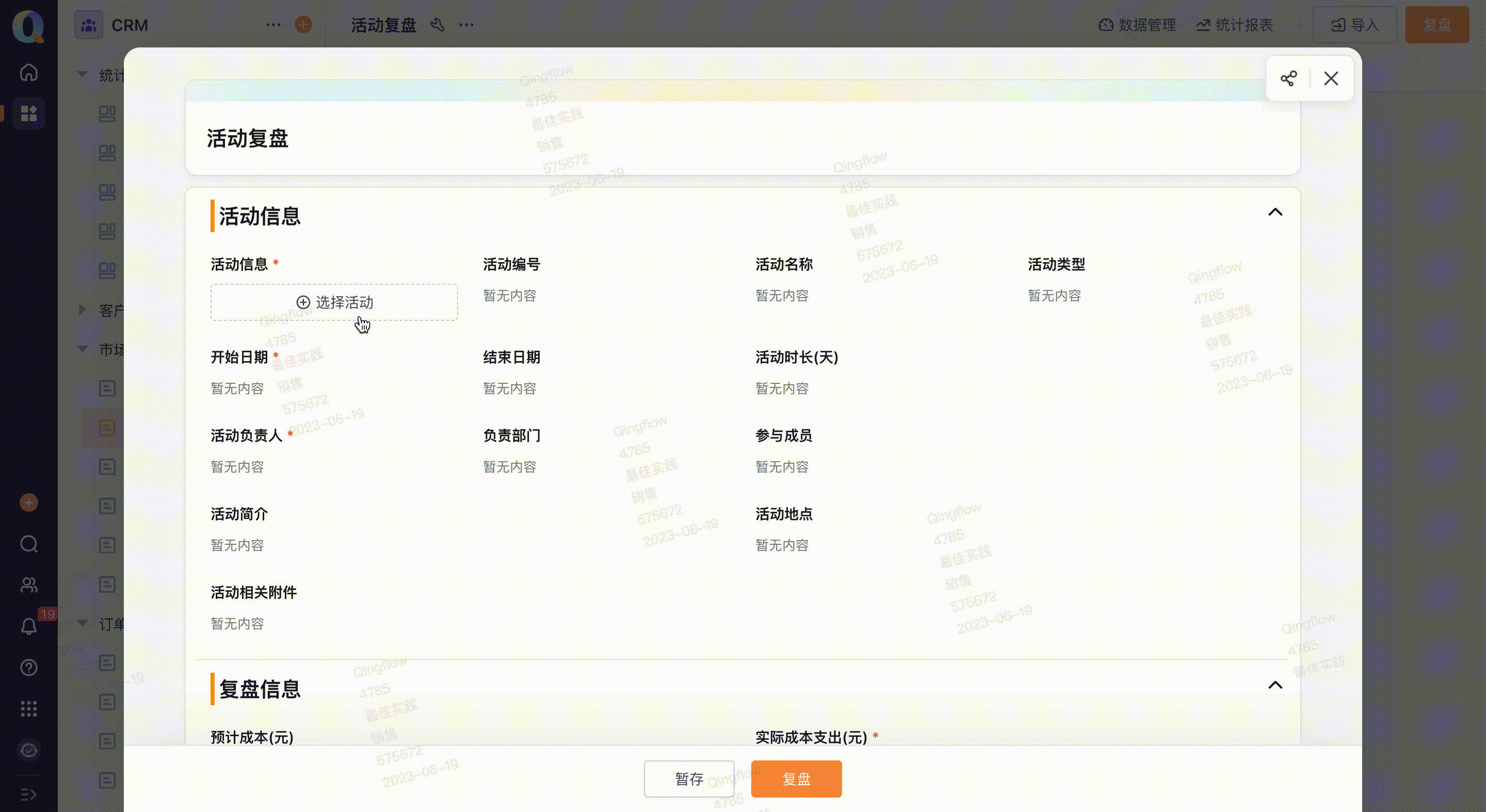Image resolution: width=1486 pixels, height=812 pixels.
Task: Collapse the 复盘信息 section
Action: click(x=1275, y=685)
